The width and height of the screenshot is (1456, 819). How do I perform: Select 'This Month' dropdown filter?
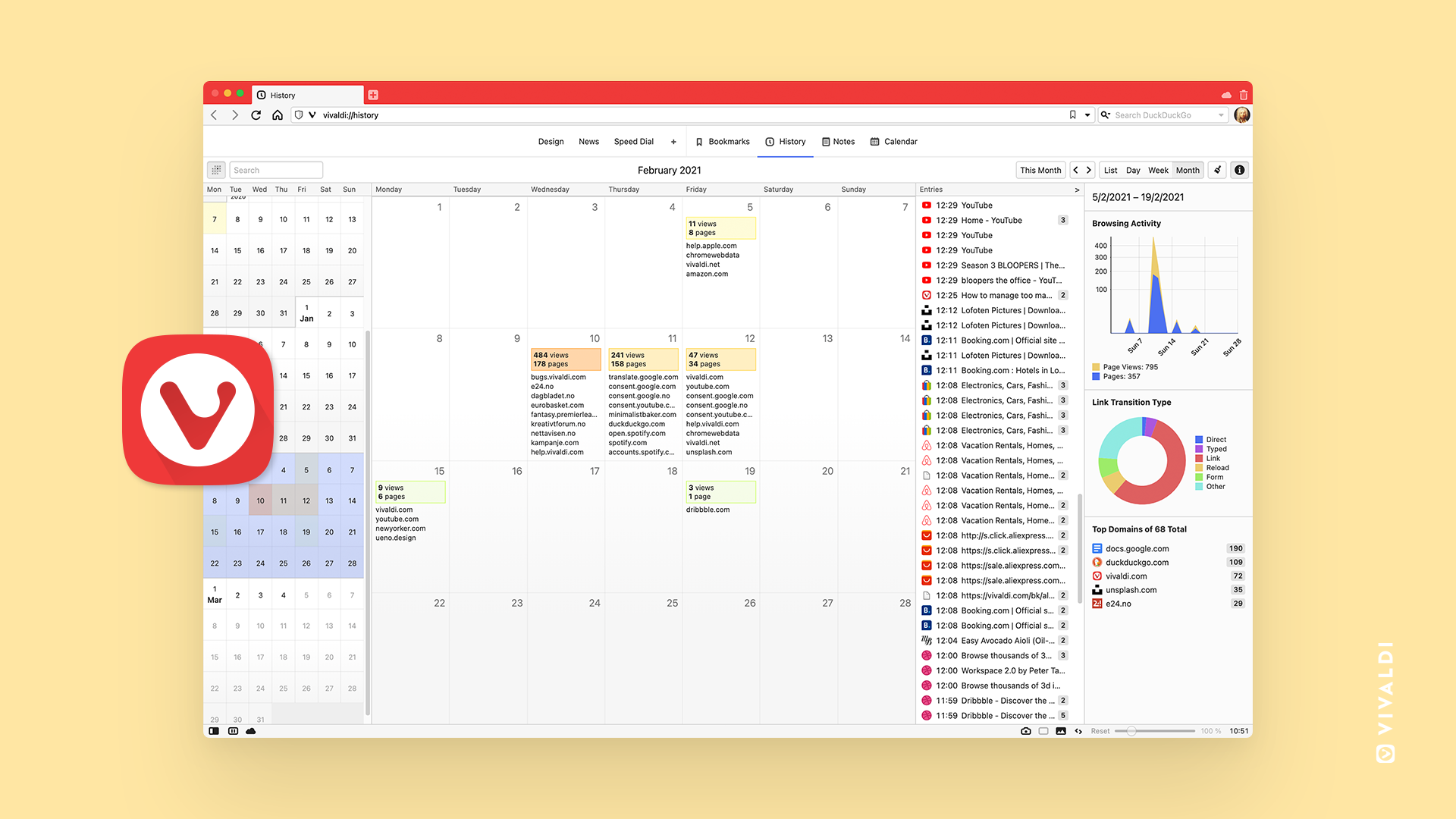(1040, 169)
